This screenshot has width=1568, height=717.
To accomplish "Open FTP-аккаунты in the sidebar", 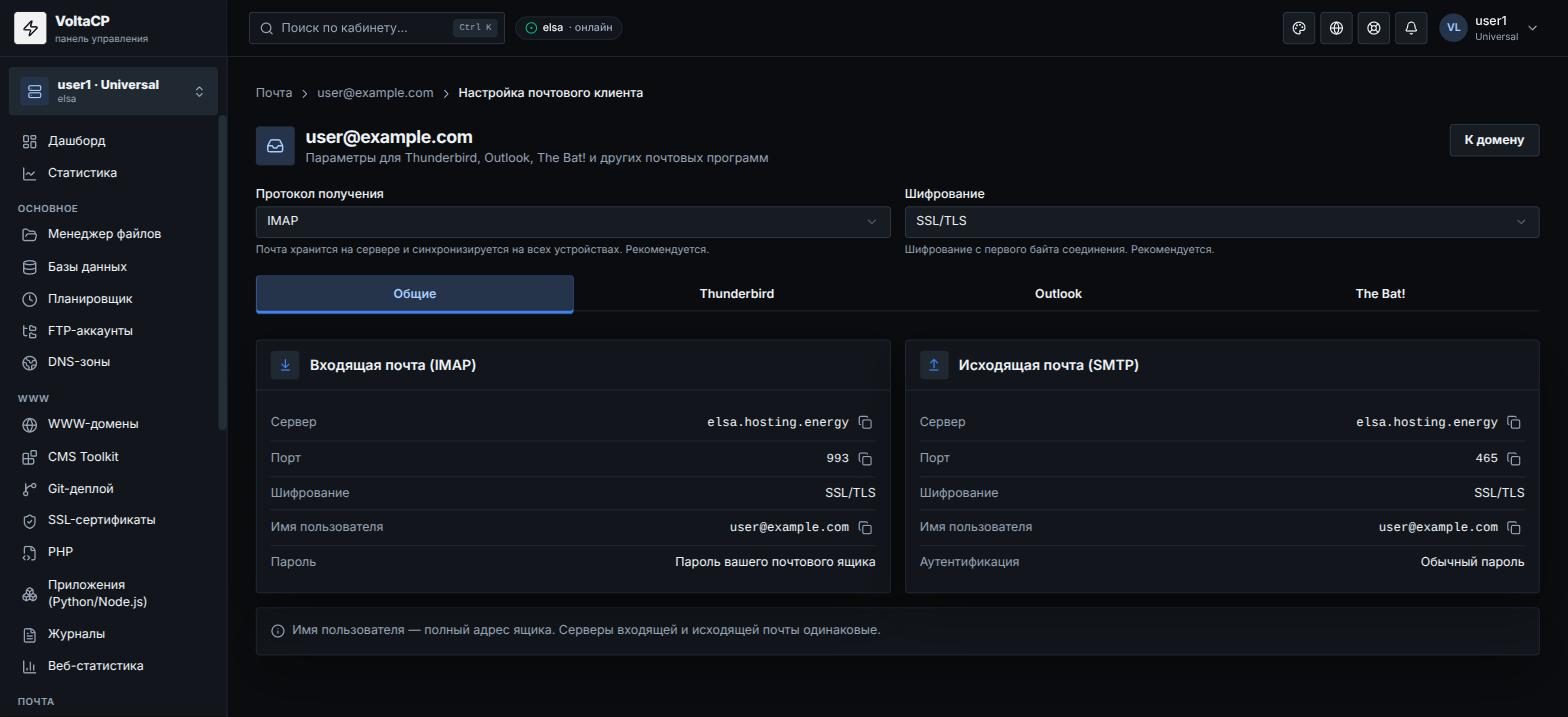I will click(x=113, y=331).
